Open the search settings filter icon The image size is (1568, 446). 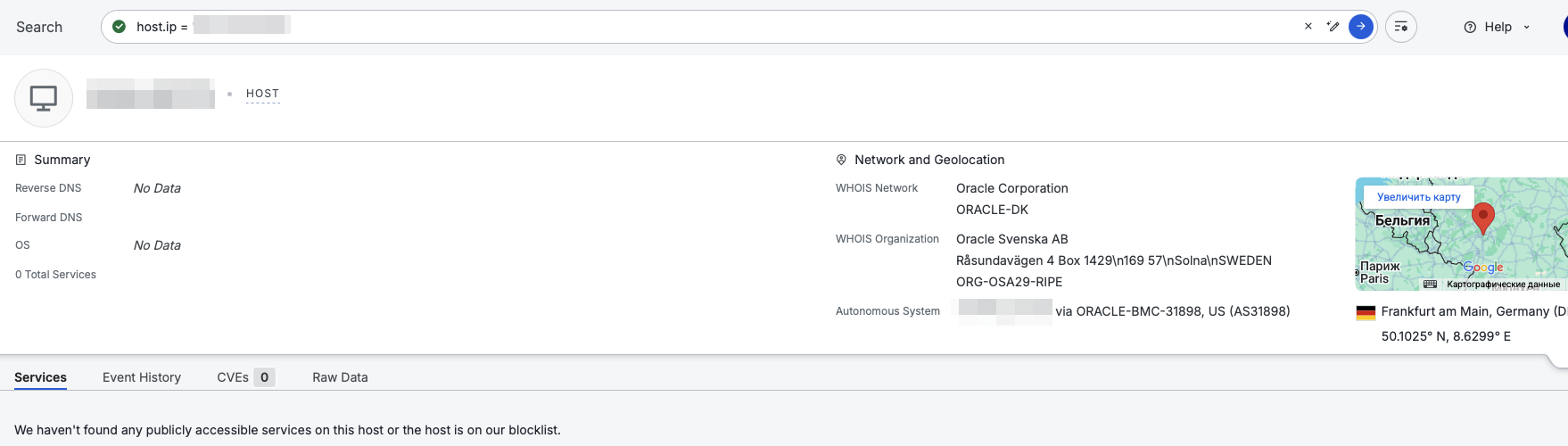click(x=1400, y=27)
